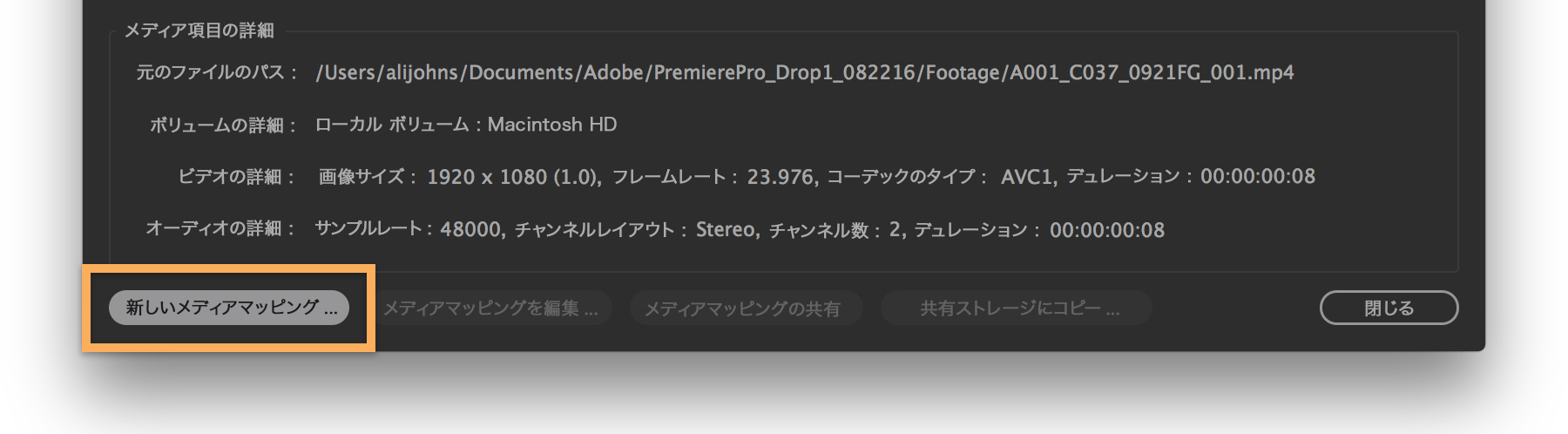The width and height of the screenshot is (1568, 434).
Task: Click the Macintosh HD volume value
Action: [x=552, y=125]
